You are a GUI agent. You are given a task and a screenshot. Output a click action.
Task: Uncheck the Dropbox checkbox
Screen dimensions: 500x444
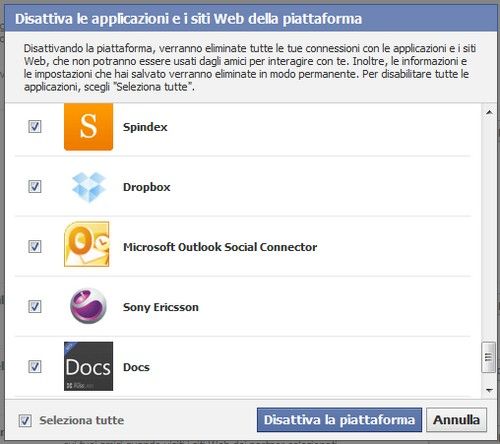[35, 187]
